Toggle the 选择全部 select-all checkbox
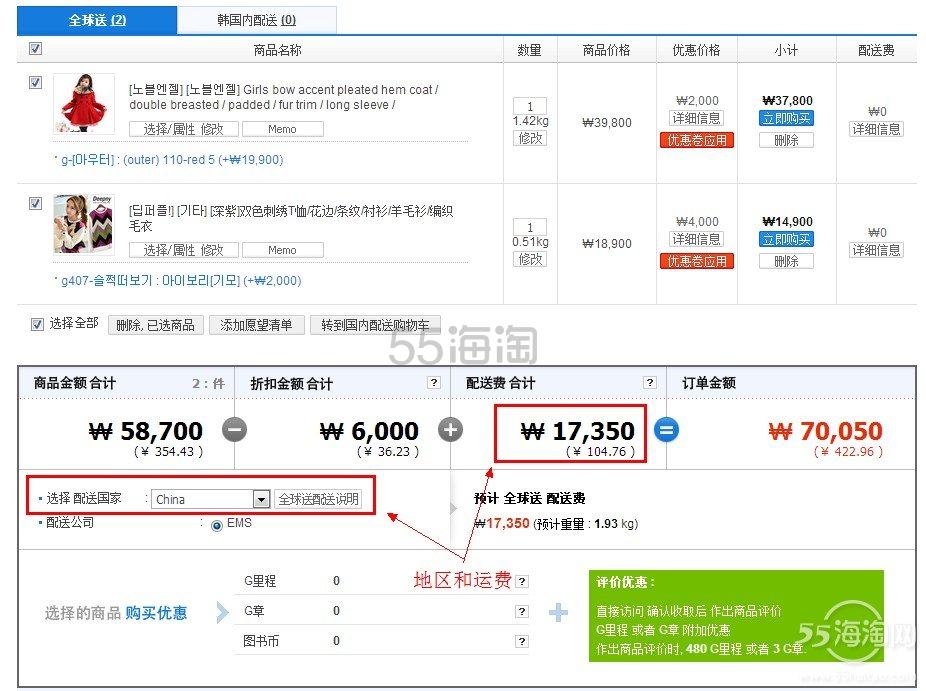926x691 pixels. pos(37,324)
